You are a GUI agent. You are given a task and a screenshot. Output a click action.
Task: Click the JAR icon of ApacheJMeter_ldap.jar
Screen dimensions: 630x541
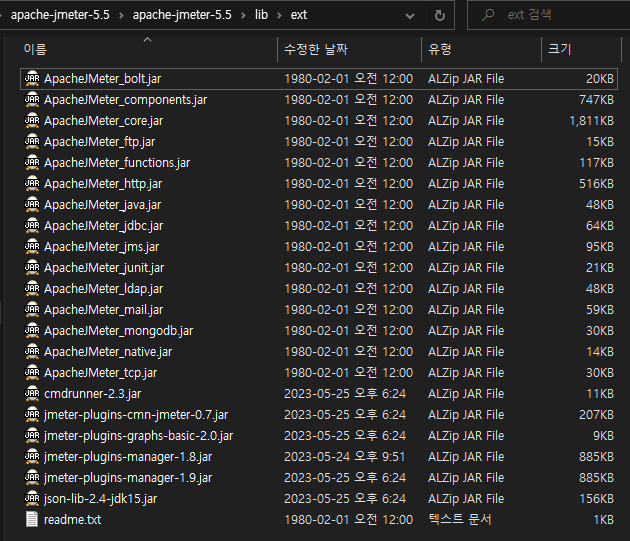point(32,289)
